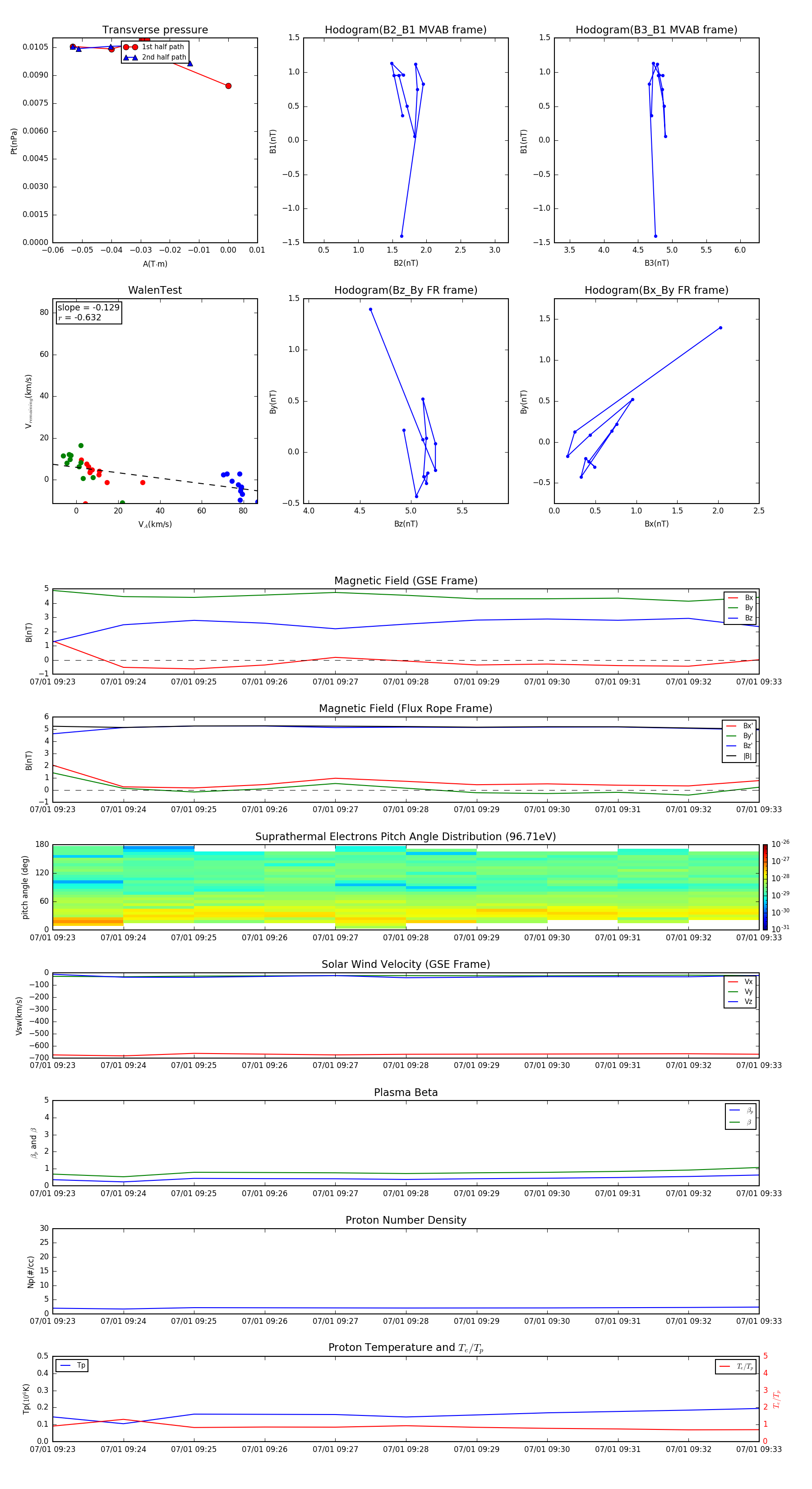Image resolution: width=812 pixels, height=1489 pixels.
Task: Click the '07/01 09:28' tick under GSE field
Action: (x=406, y=682)
